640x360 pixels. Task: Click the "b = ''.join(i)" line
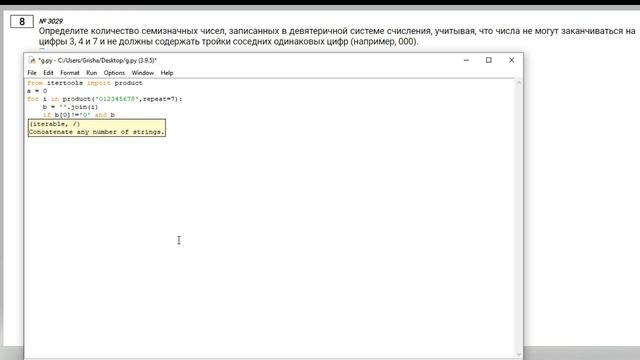70,107
